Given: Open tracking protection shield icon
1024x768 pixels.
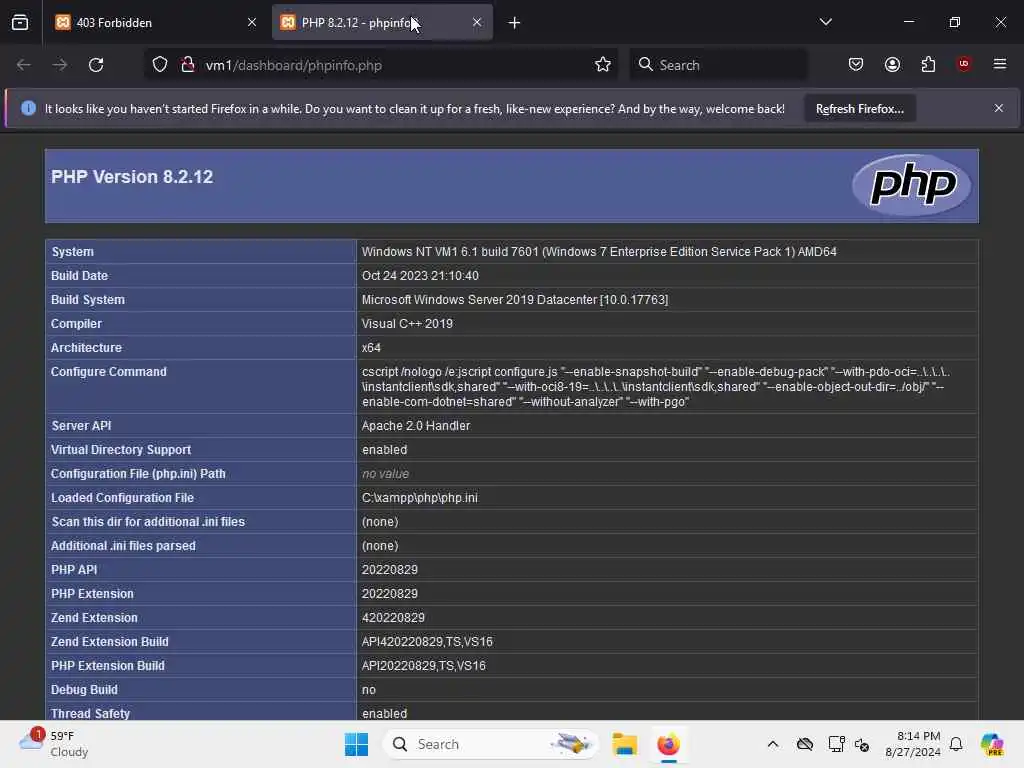Looking at the screenshot, I should (160, 65).
